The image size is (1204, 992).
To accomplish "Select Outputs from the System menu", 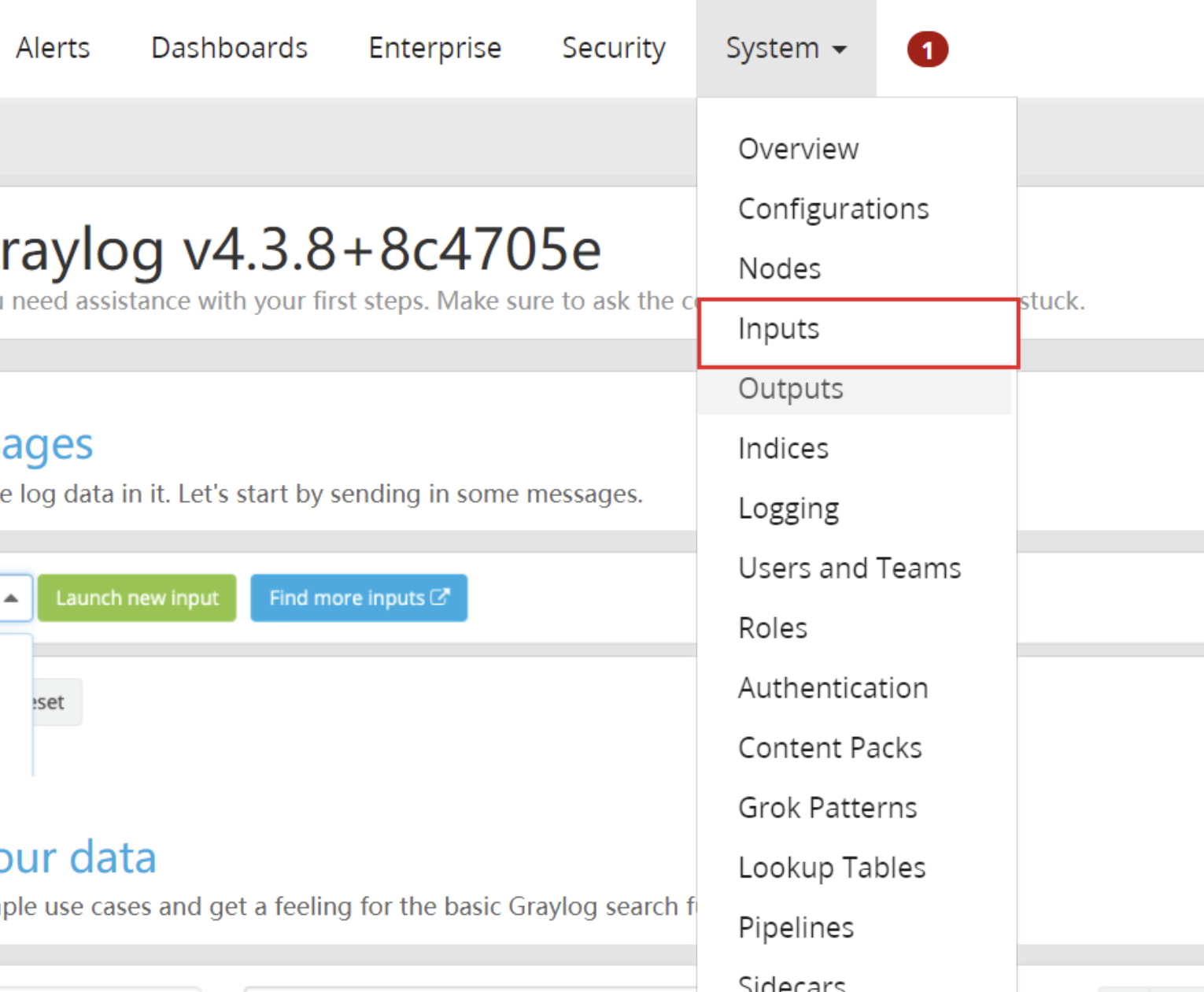I will point(790,388).
